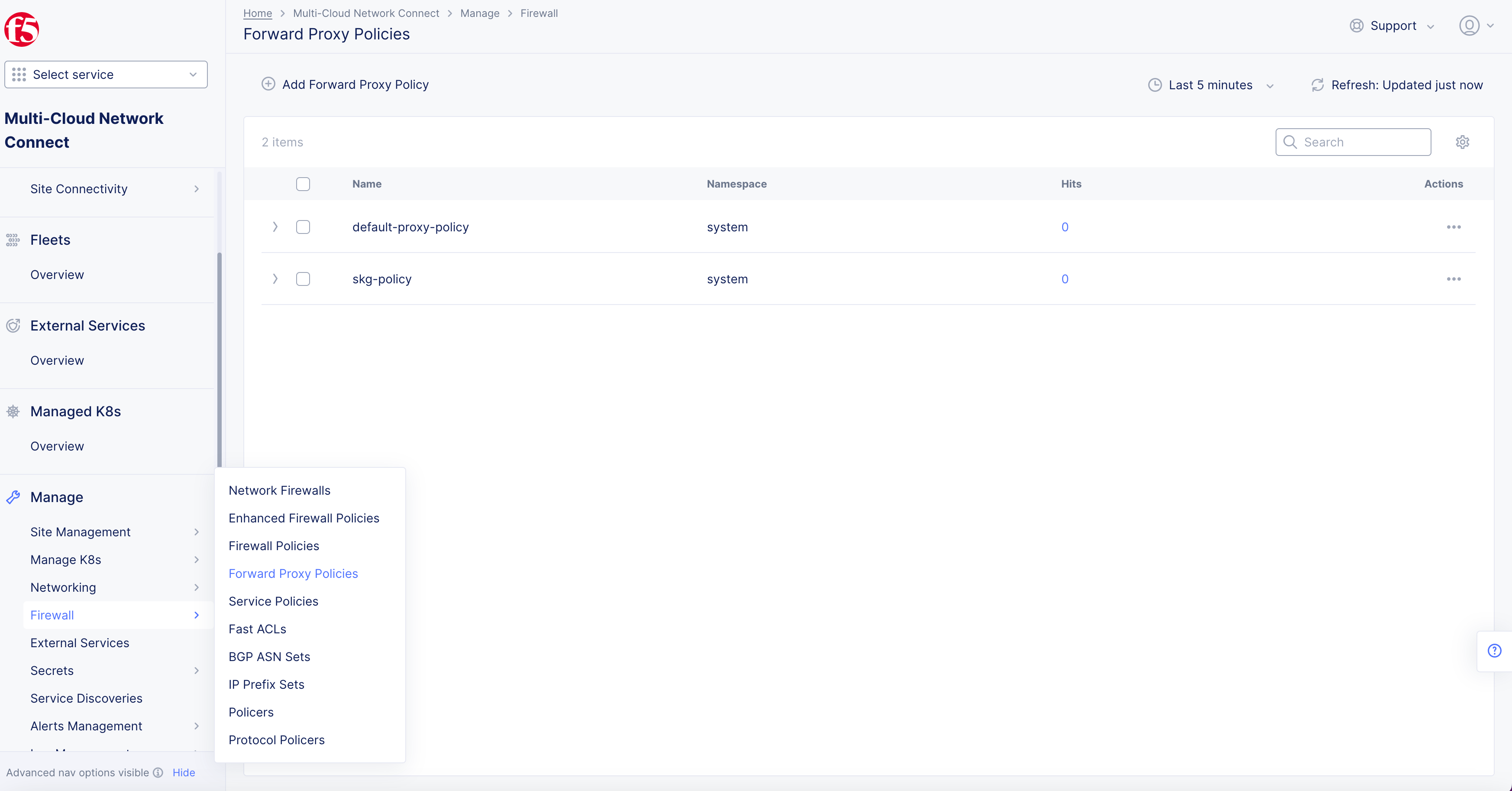Click the Hide advanced nav link
The image size is (1512, 791).
click(183, 773)
